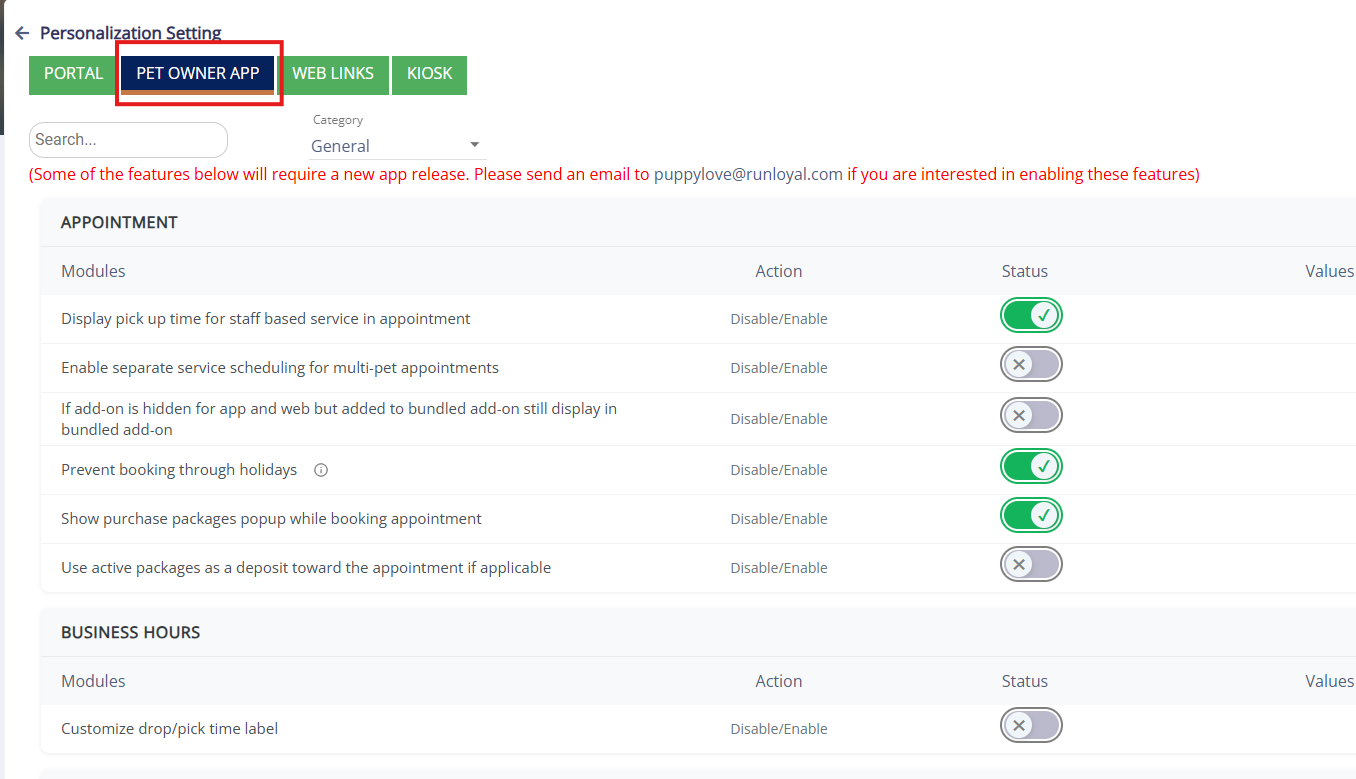Image resolution: width=1356 pixels, height=779 pixels.
Task: Select the PET OWNER APP tab
Action: 198,74
